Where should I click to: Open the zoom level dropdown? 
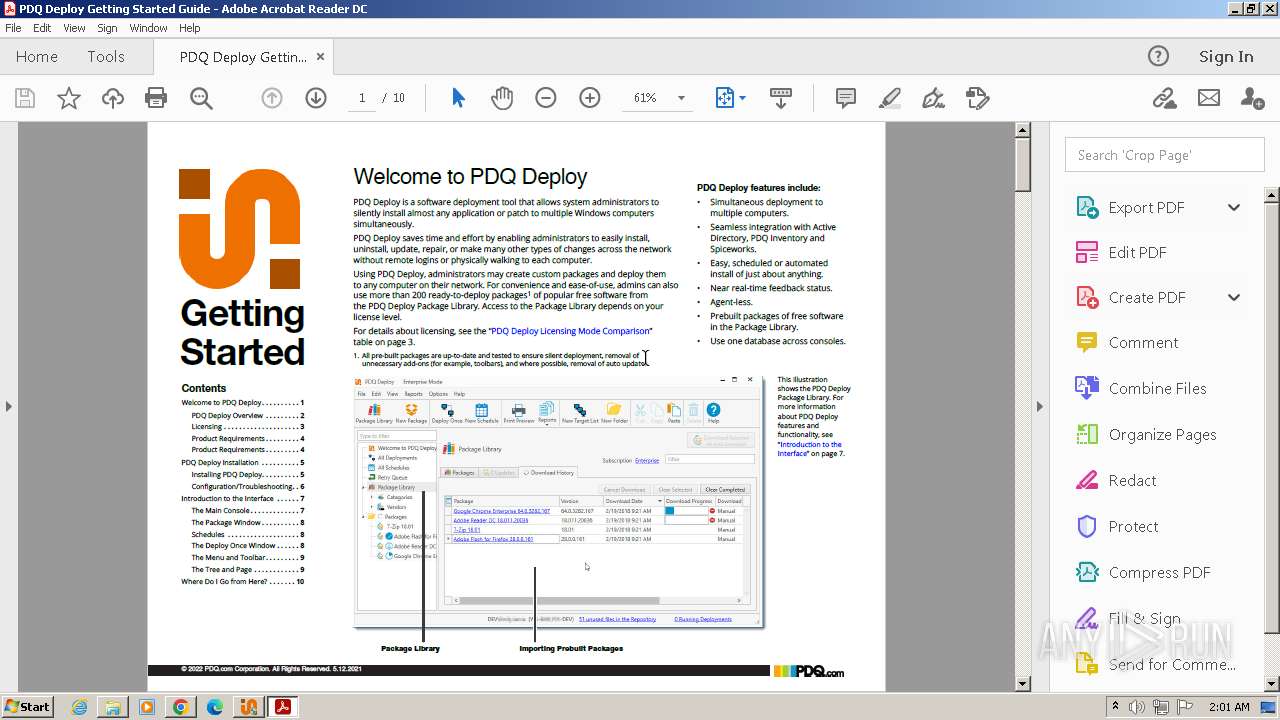click(681, 98)
